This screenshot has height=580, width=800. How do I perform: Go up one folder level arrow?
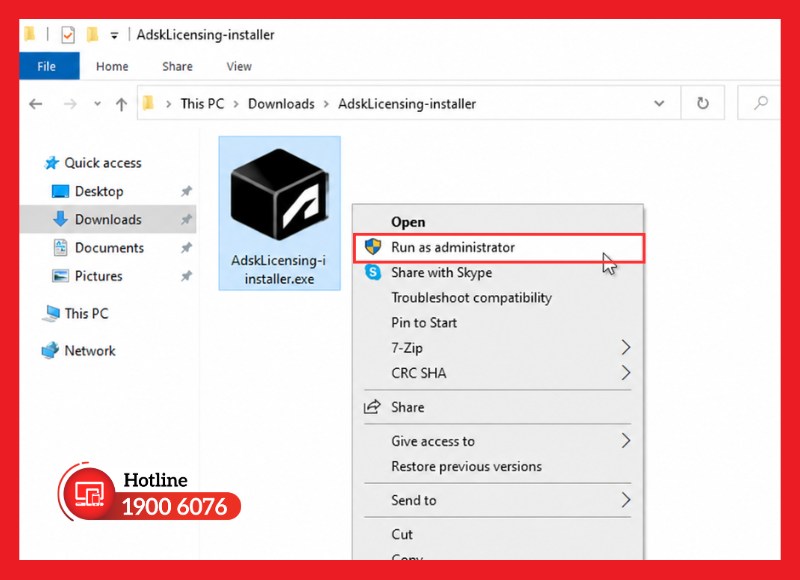pos(121,104)
